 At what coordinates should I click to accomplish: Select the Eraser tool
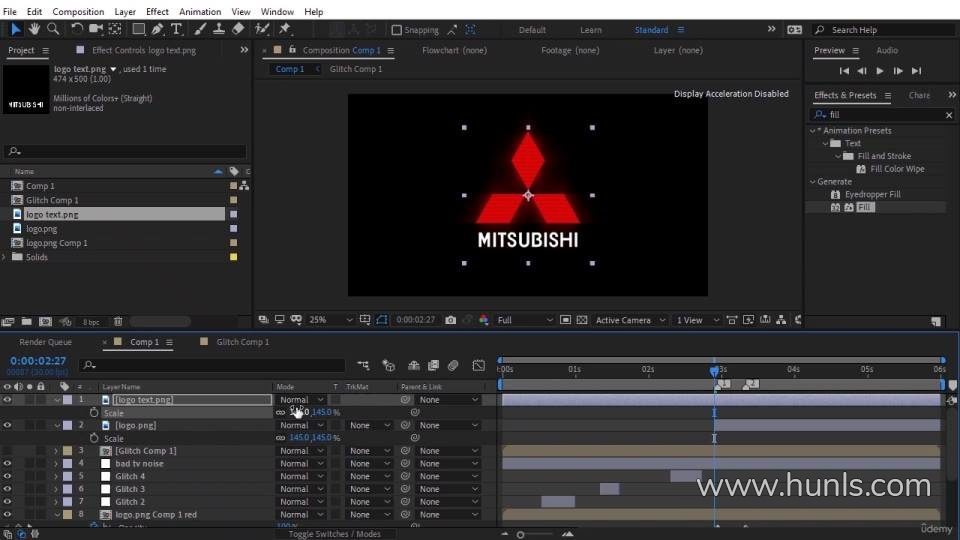click(x=238, y=29)
